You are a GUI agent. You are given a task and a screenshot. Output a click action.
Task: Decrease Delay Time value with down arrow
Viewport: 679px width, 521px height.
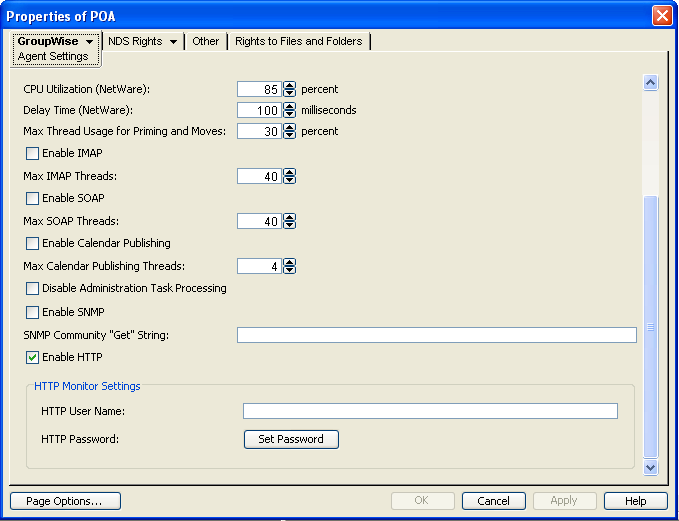tap(289, 114)
